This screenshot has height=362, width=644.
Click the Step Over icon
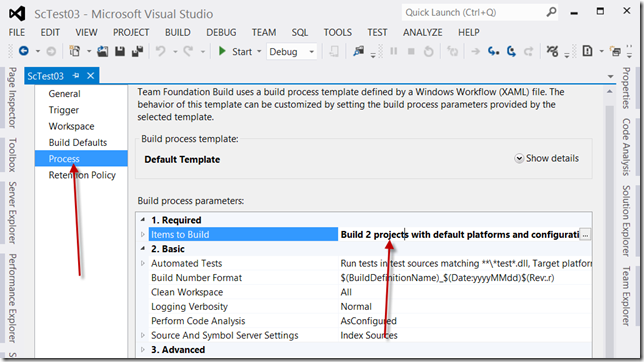[511, 51]
